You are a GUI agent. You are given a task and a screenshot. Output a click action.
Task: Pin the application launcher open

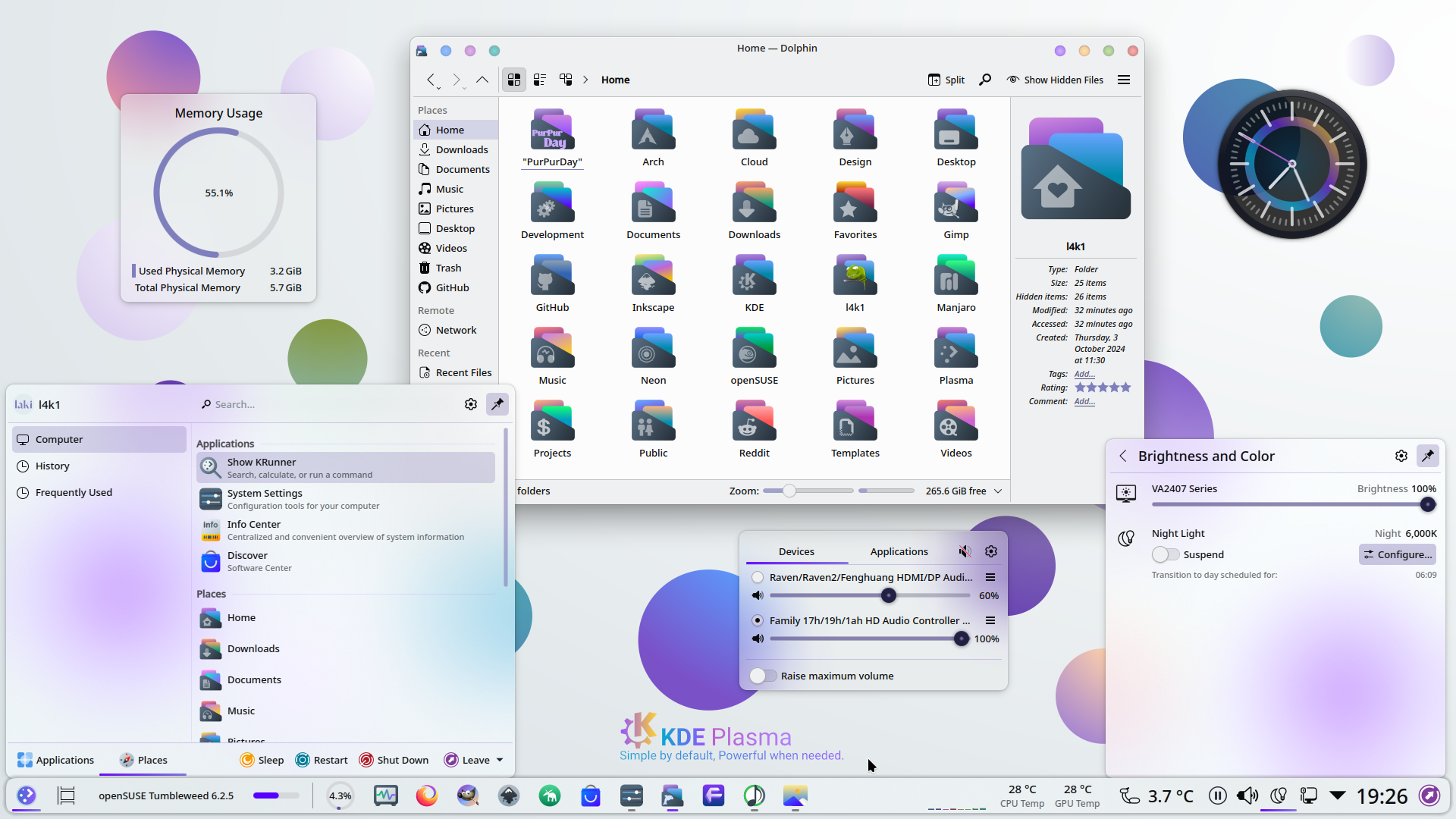pyautogui.click(x=497, y=404)
